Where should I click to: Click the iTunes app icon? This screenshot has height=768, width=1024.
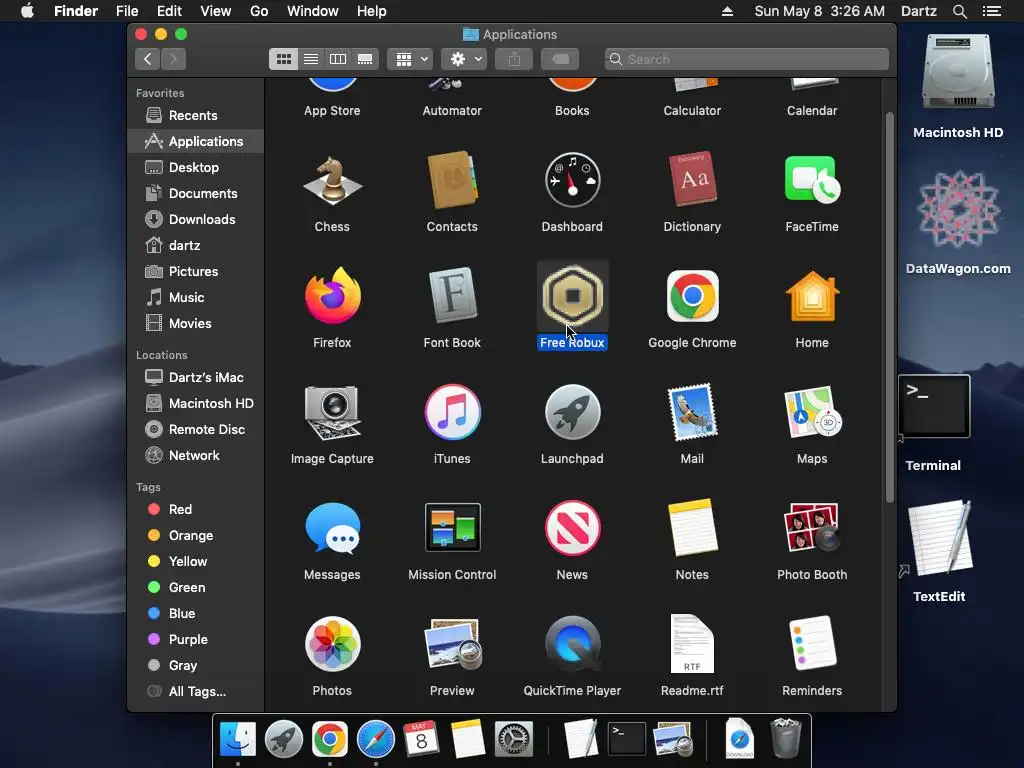pos(452,413)
